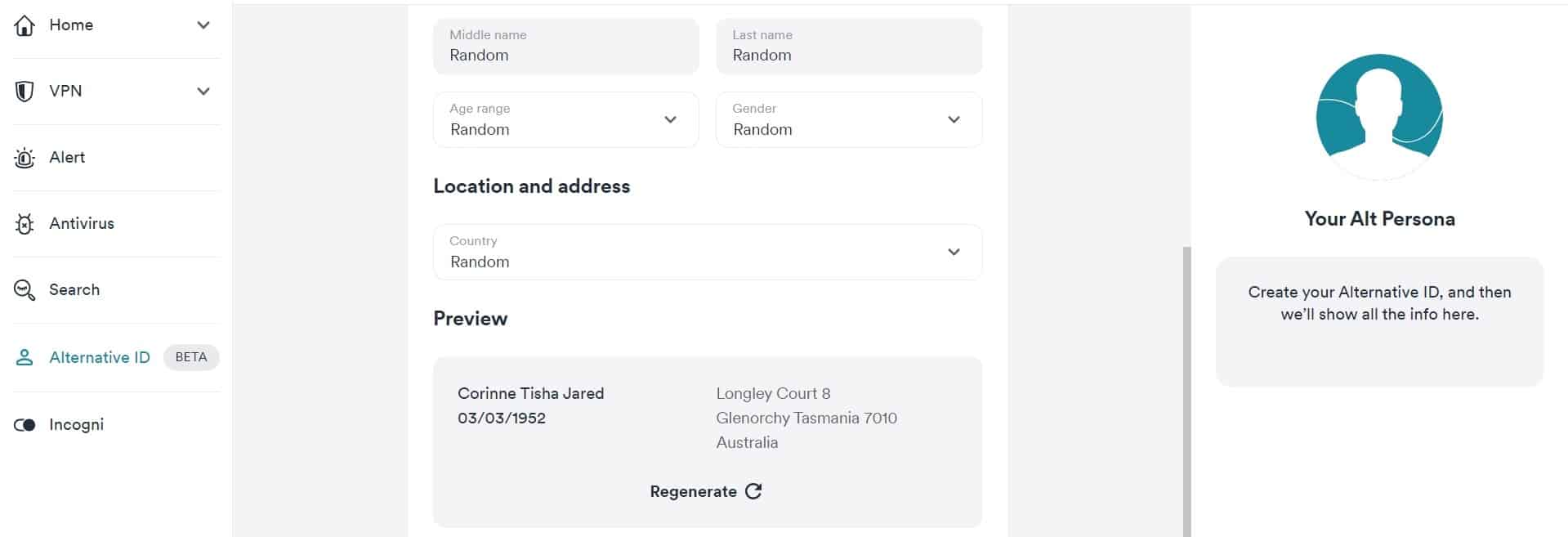Click the Regenerate button
This screenshot has height=537, width=1568.
[x=706, y=491]
